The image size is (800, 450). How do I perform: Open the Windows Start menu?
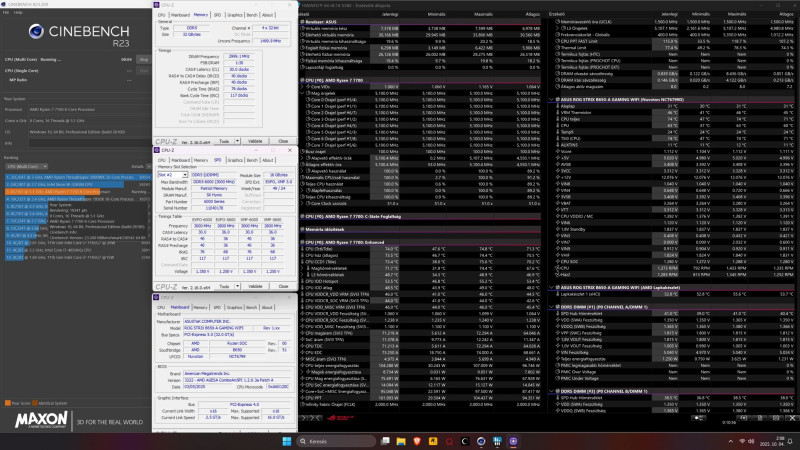287,441
